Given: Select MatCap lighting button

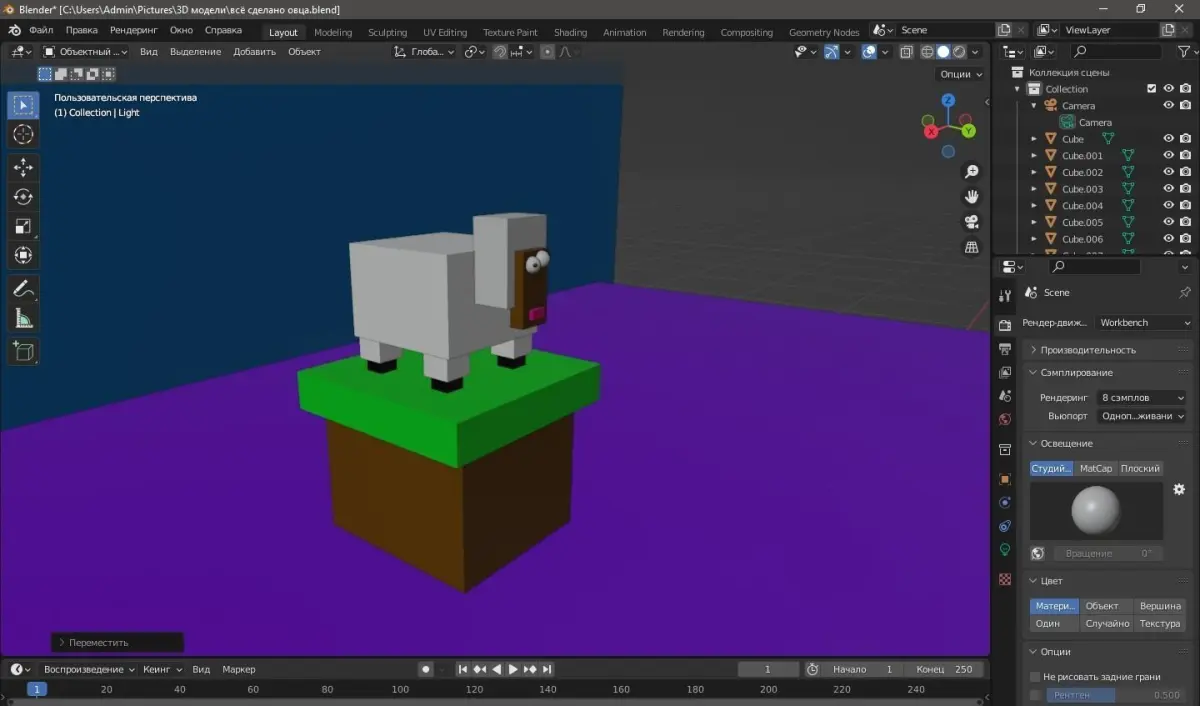Looking at the screenshot, I should tap(1096, 468).
